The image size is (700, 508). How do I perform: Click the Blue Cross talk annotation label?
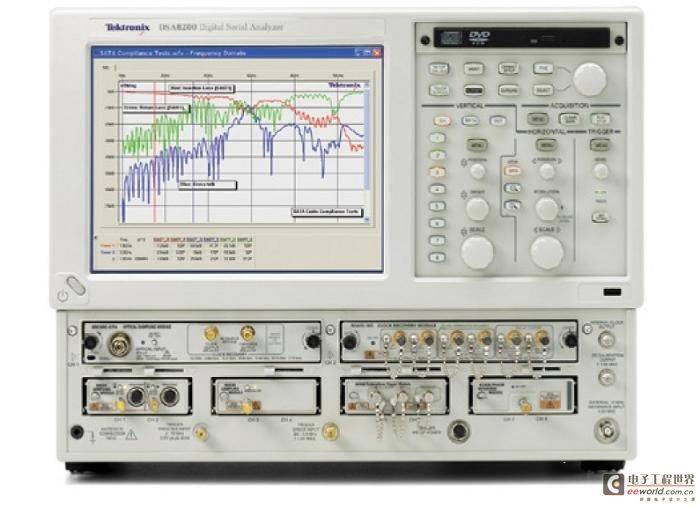207,184
